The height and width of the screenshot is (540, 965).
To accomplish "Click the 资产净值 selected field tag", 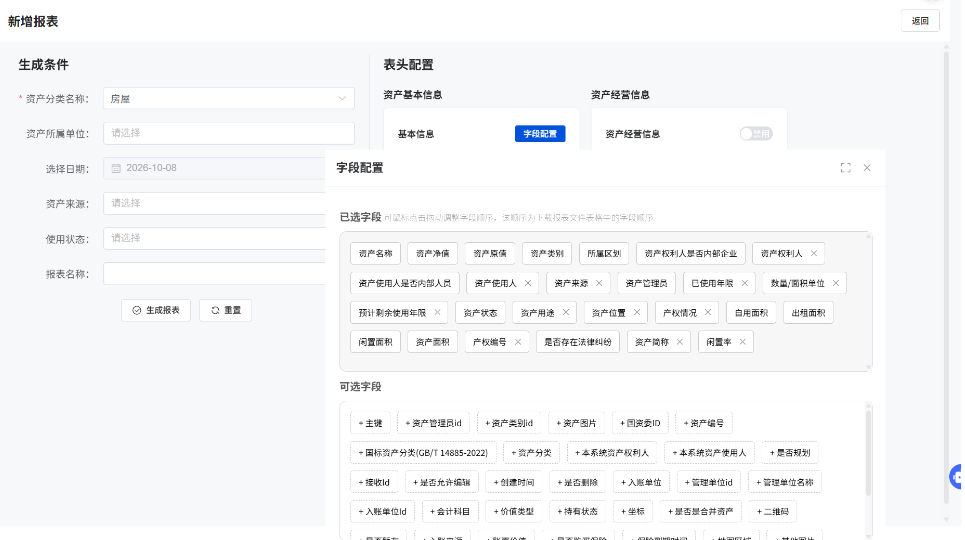I will 433,254.
